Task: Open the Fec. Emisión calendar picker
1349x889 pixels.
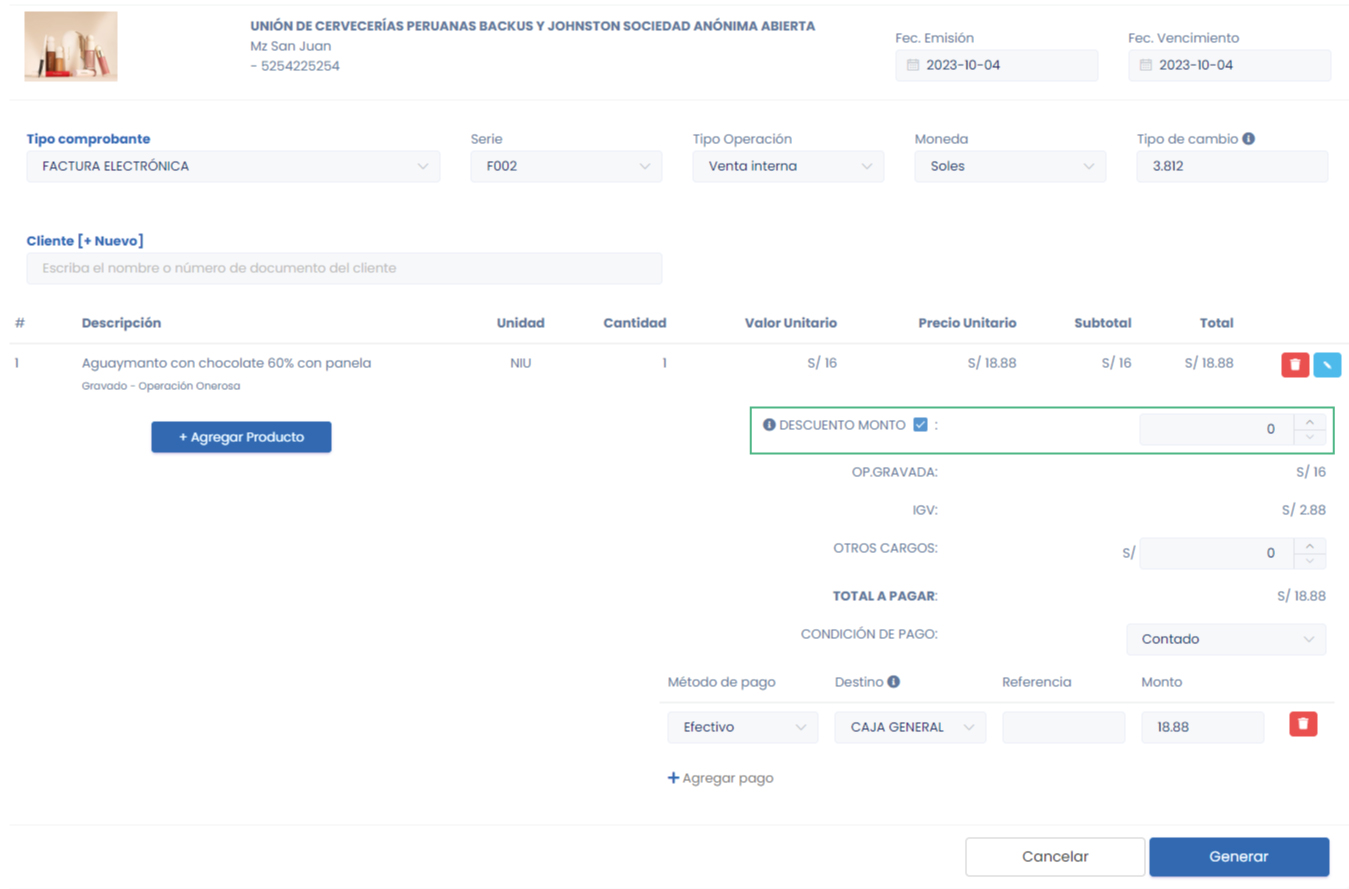Action: pyautogui.click(x=912, y=65)
